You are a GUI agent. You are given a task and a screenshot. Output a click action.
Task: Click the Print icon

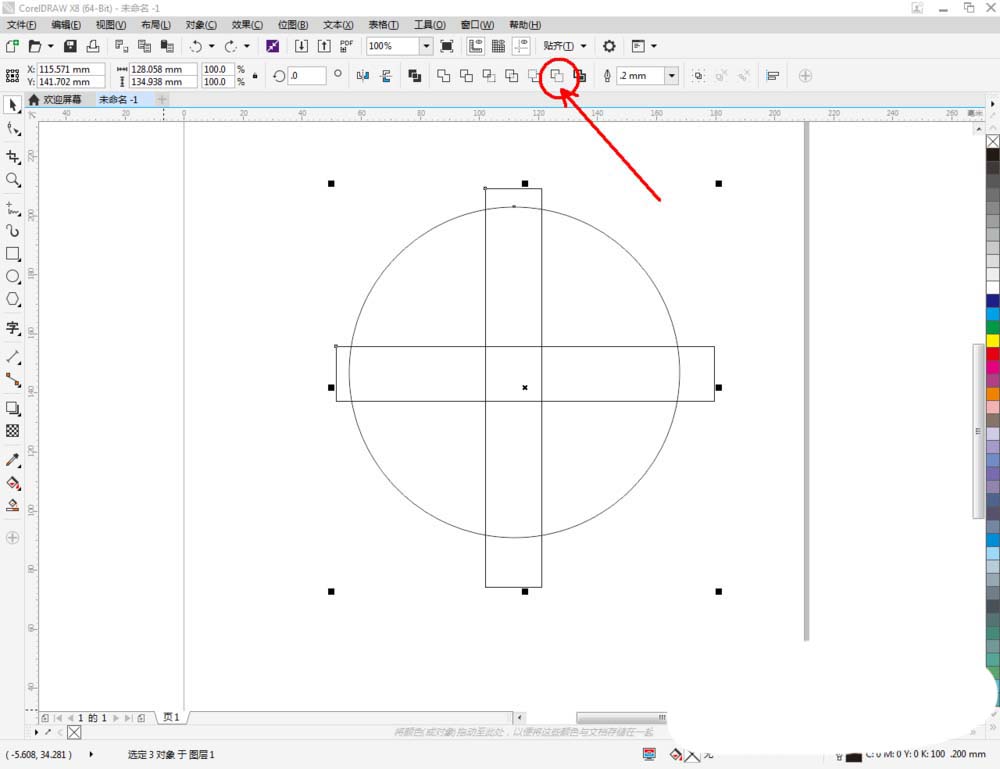point(93,46)
